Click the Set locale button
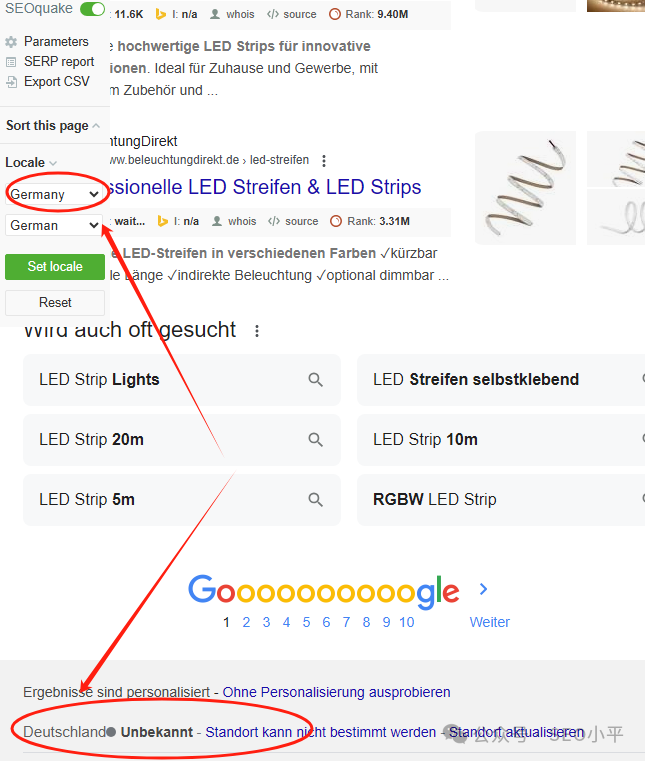Viewport: 645px width, 761px height. point(55,267)
